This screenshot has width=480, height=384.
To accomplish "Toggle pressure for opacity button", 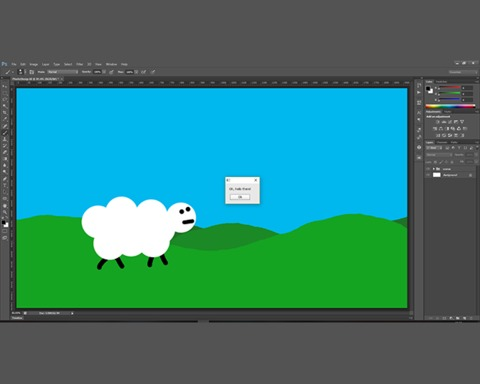I will click(x=111, y=72).
